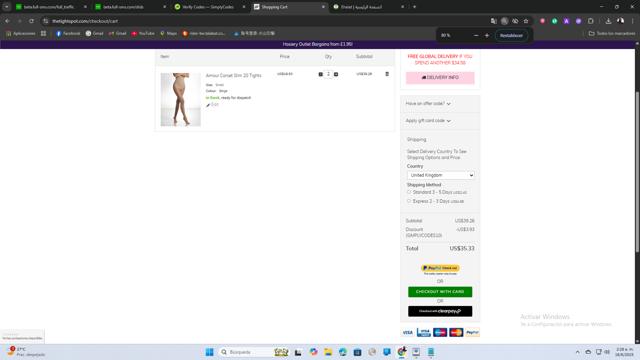Switch to the first beta tab
The height and width of the screenshot is (360, 640).
(x=50, y=7)
